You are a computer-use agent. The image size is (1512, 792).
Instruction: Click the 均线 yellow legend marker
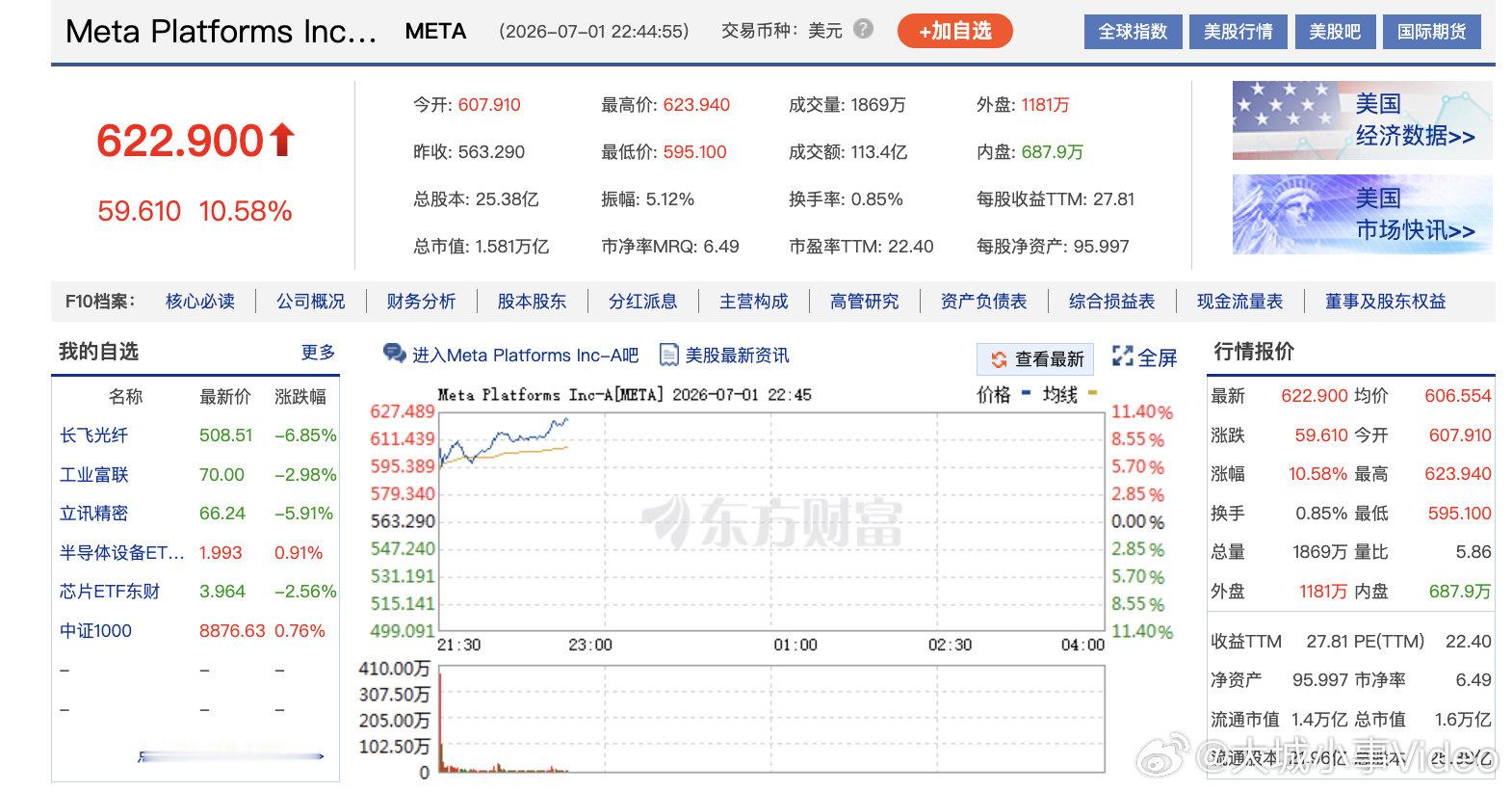pos(1092,393)
